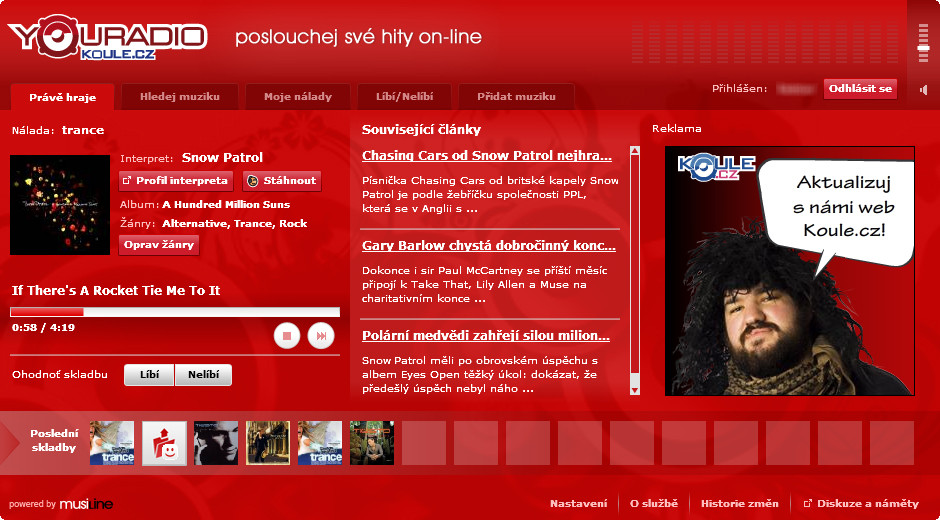Click the song progress bar
The width and height of the screenshot is (940, 520).
point(175,312)
